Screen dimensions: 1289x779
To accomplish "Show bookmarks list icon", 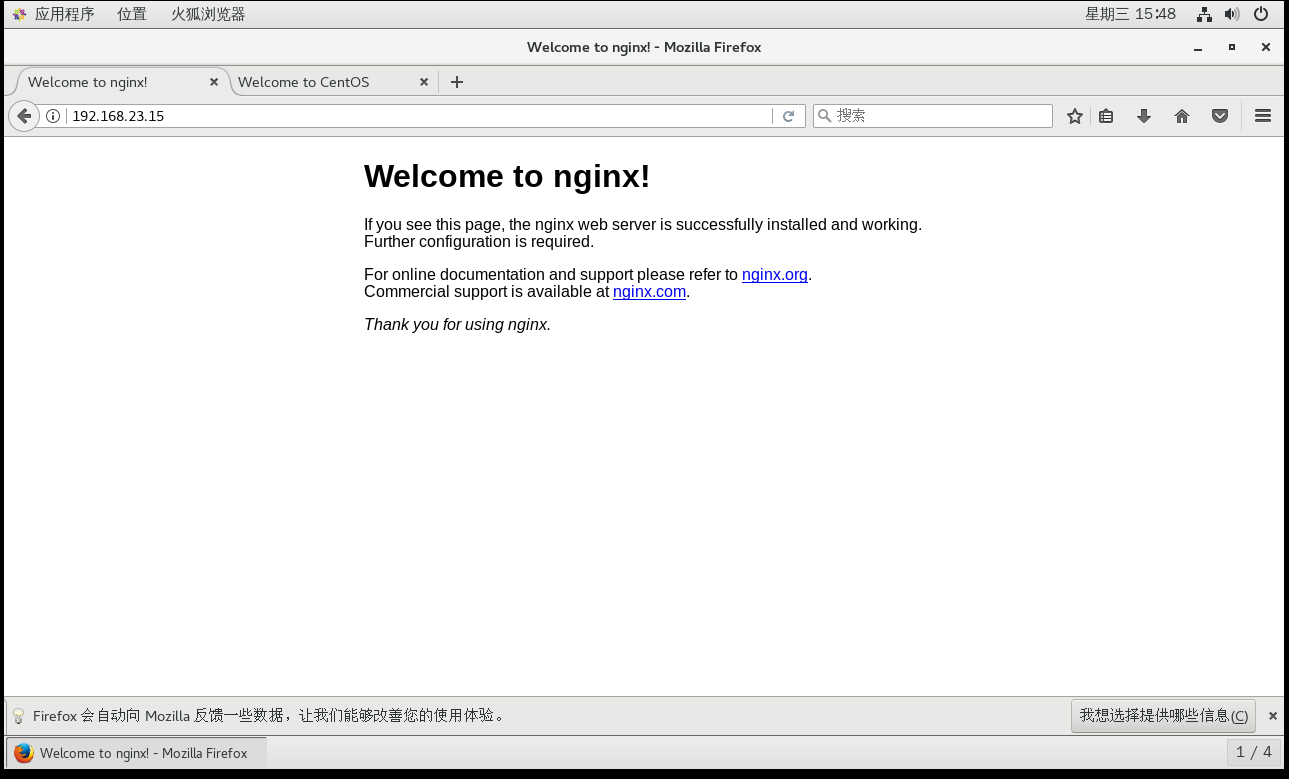I will (1106, 116).
